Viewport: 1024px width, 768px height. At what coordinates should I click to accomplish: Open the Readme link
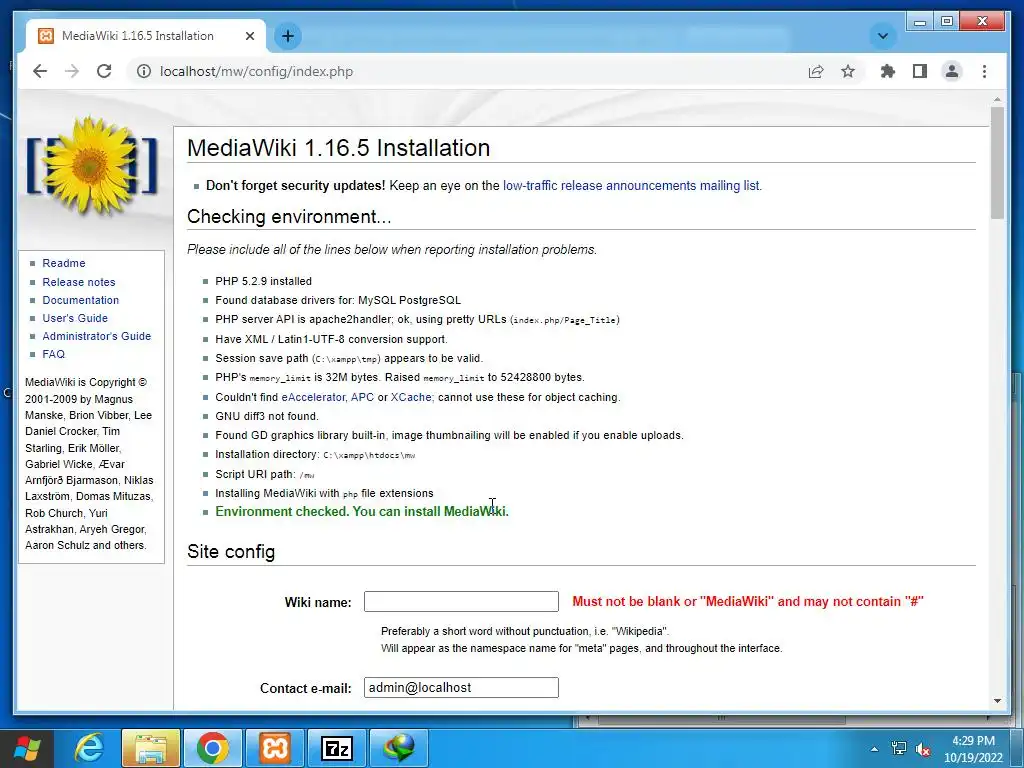(63, 263)
